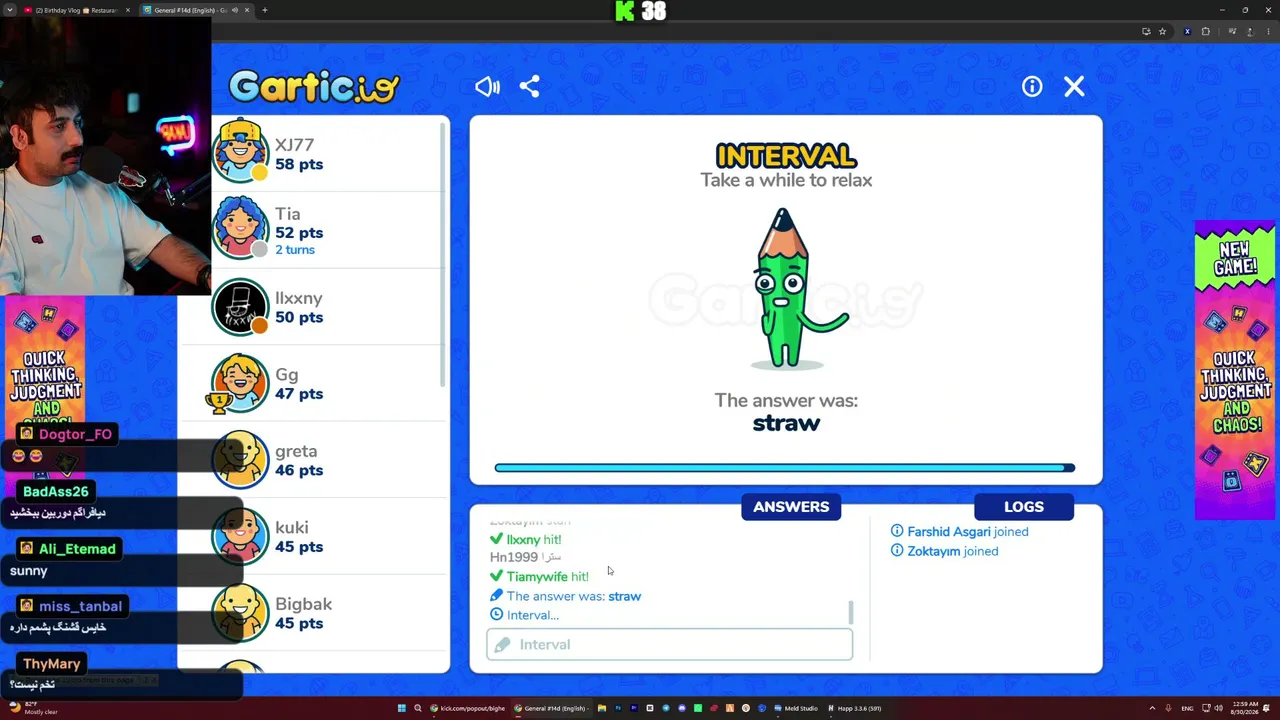Image resolution: width=1280 pixels, height=720 pixels.
Task: Open the Windows Start menu
Action: 402,708
